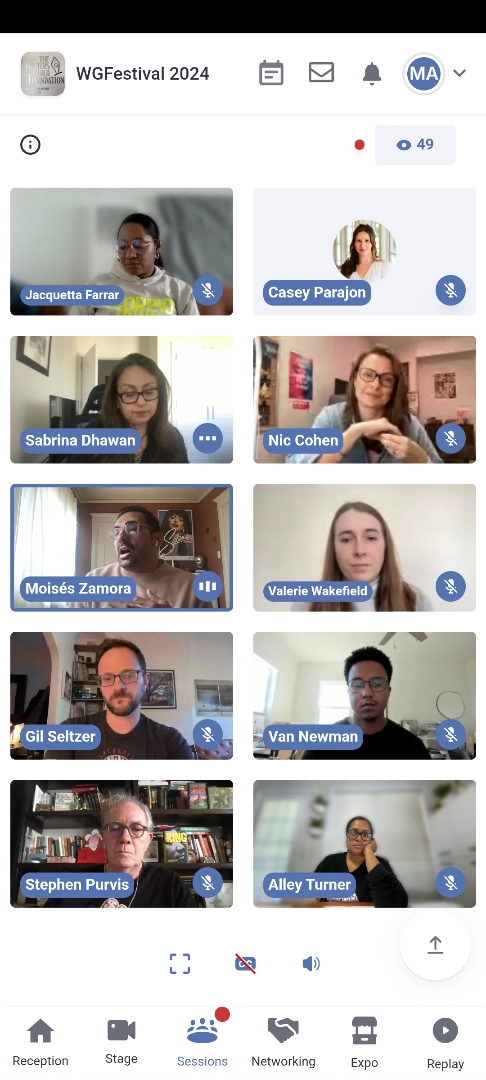Open the MA user avatar menu

[x=423, y=73]
